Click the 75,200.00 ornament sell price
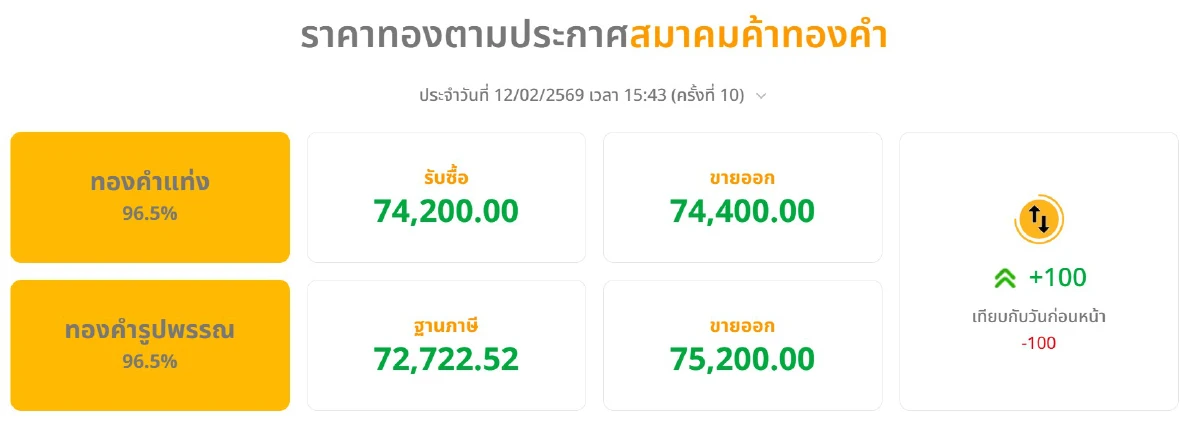This screenshot has width=1200, height=432. (x=742, y=358)
